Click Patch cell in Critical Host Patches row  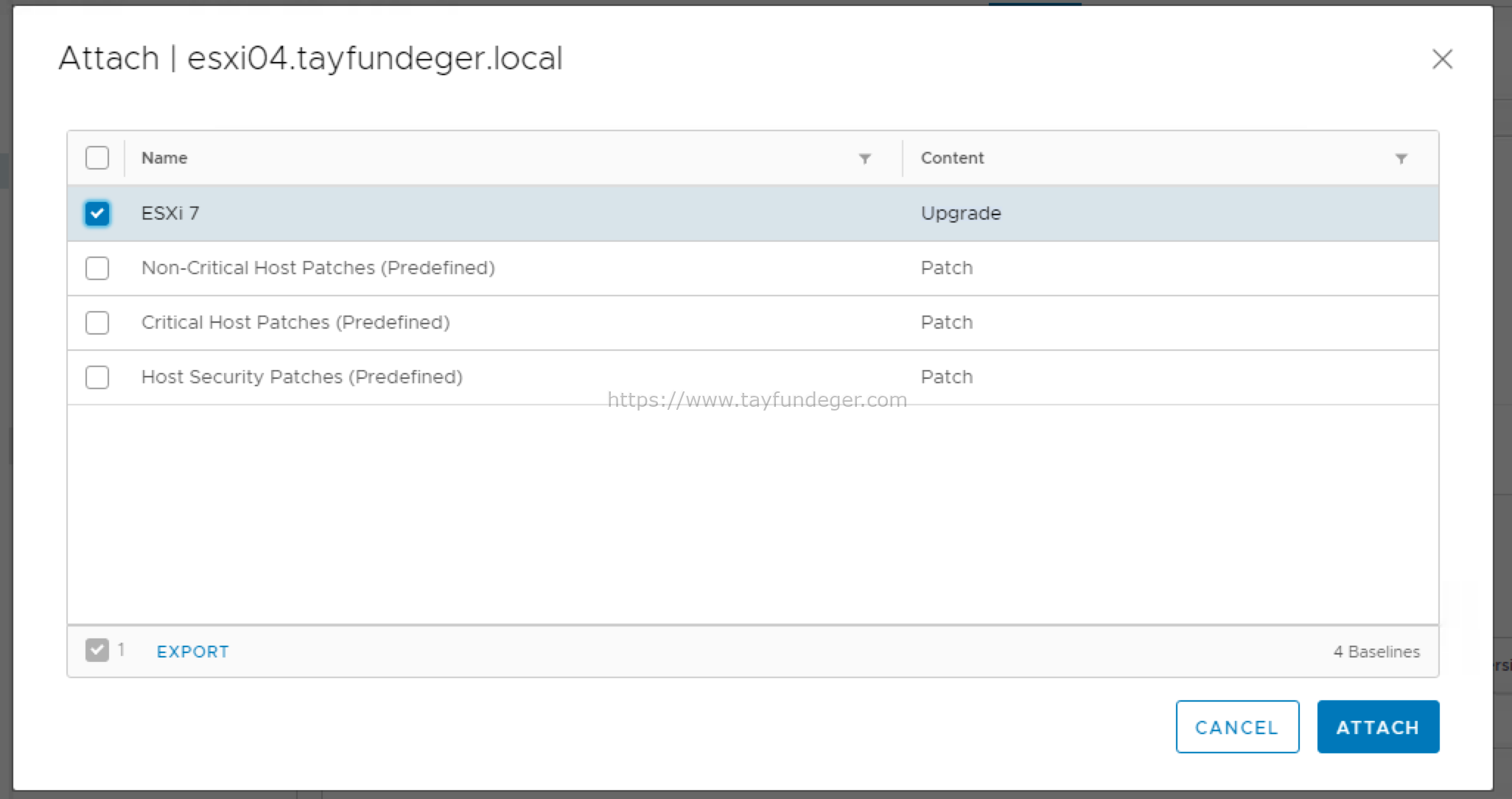point(947,322)
